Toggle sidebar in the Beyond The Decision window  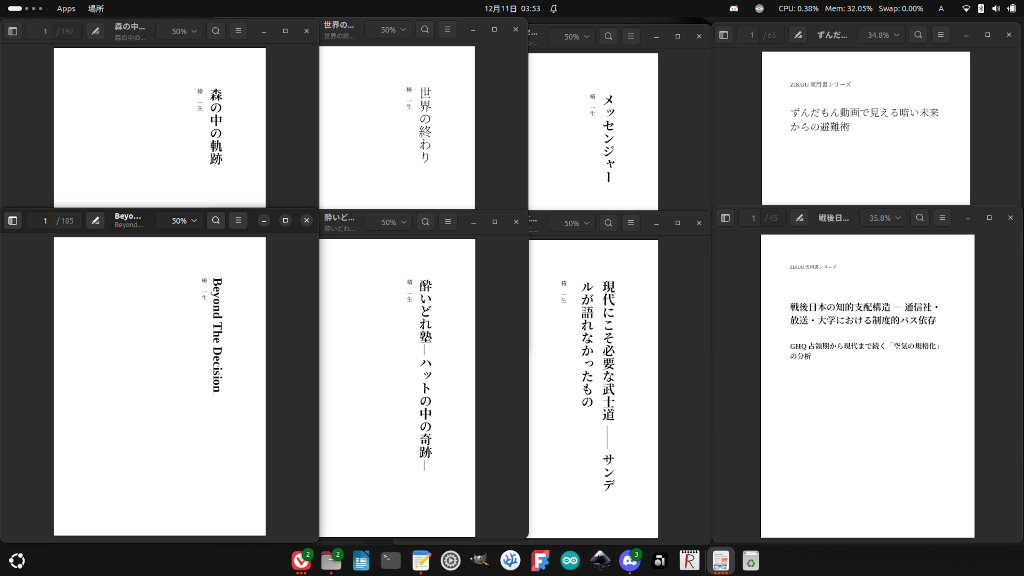12,220
